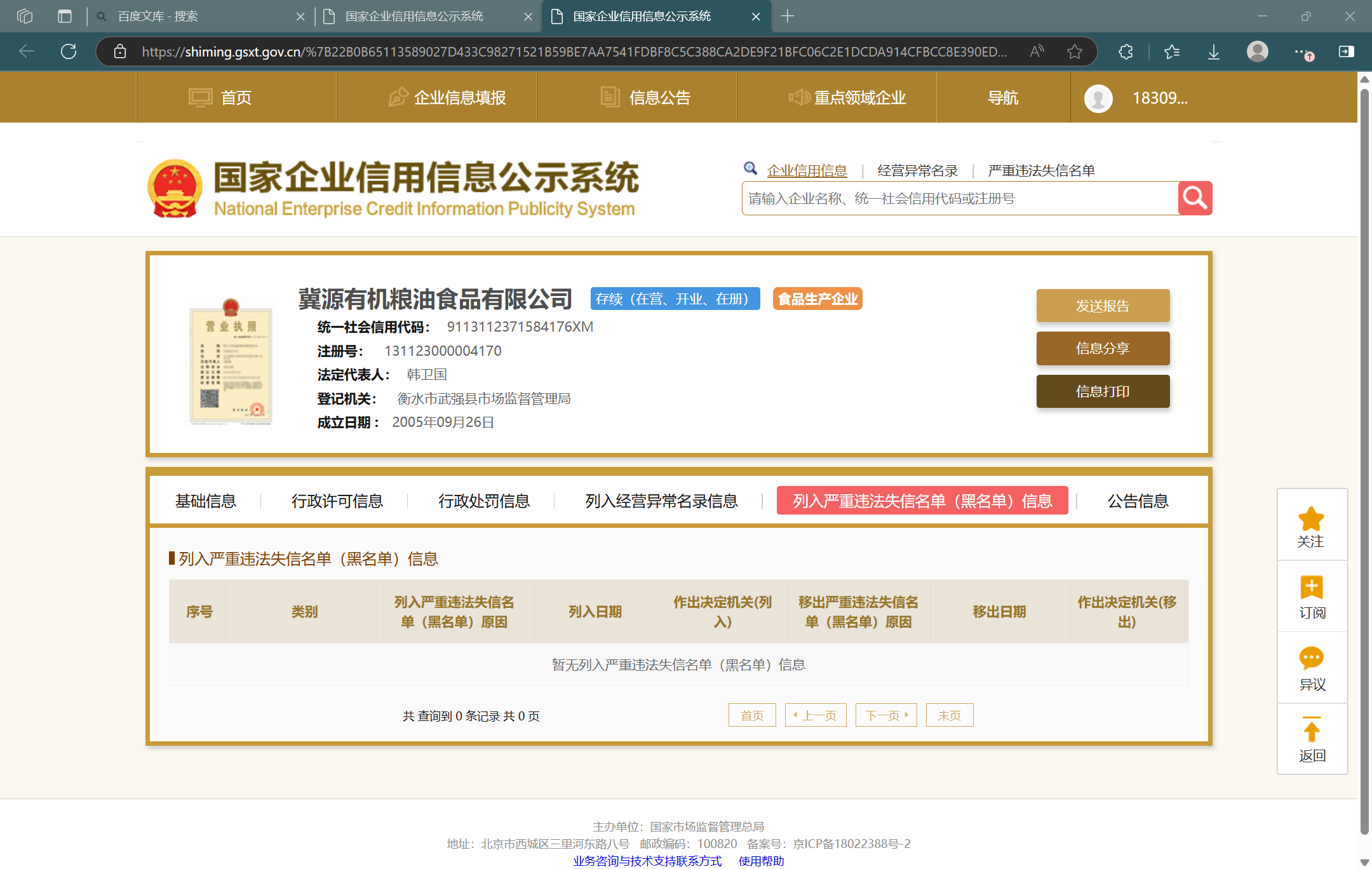The height and width of the screenshot is (869, 1372).
Task: Switch to the 行政处罚信息 tab
Action: [484, 501]
